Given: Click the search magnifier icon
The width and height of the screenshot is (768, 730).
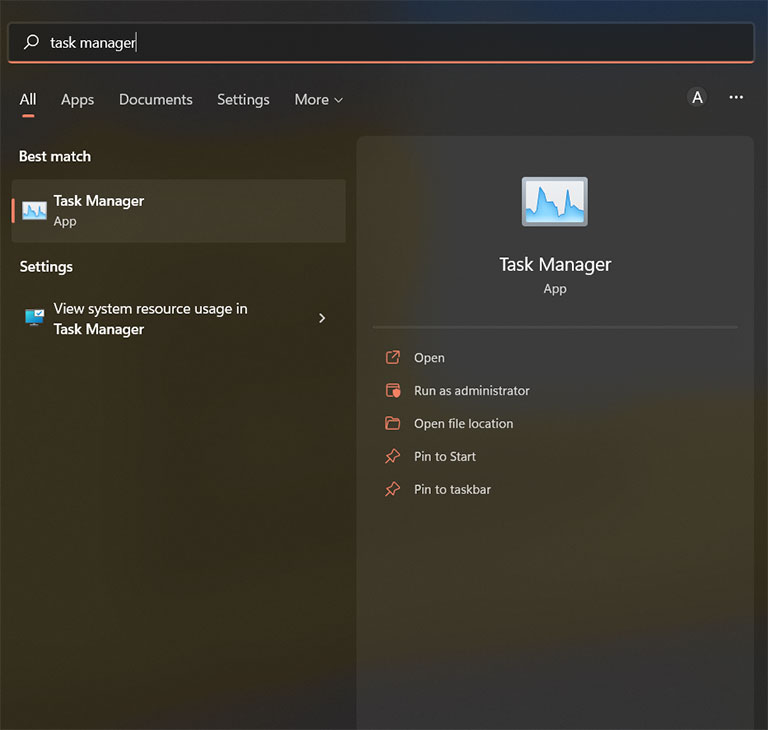Looking at the screenshot, I should [x=31, y=42].
